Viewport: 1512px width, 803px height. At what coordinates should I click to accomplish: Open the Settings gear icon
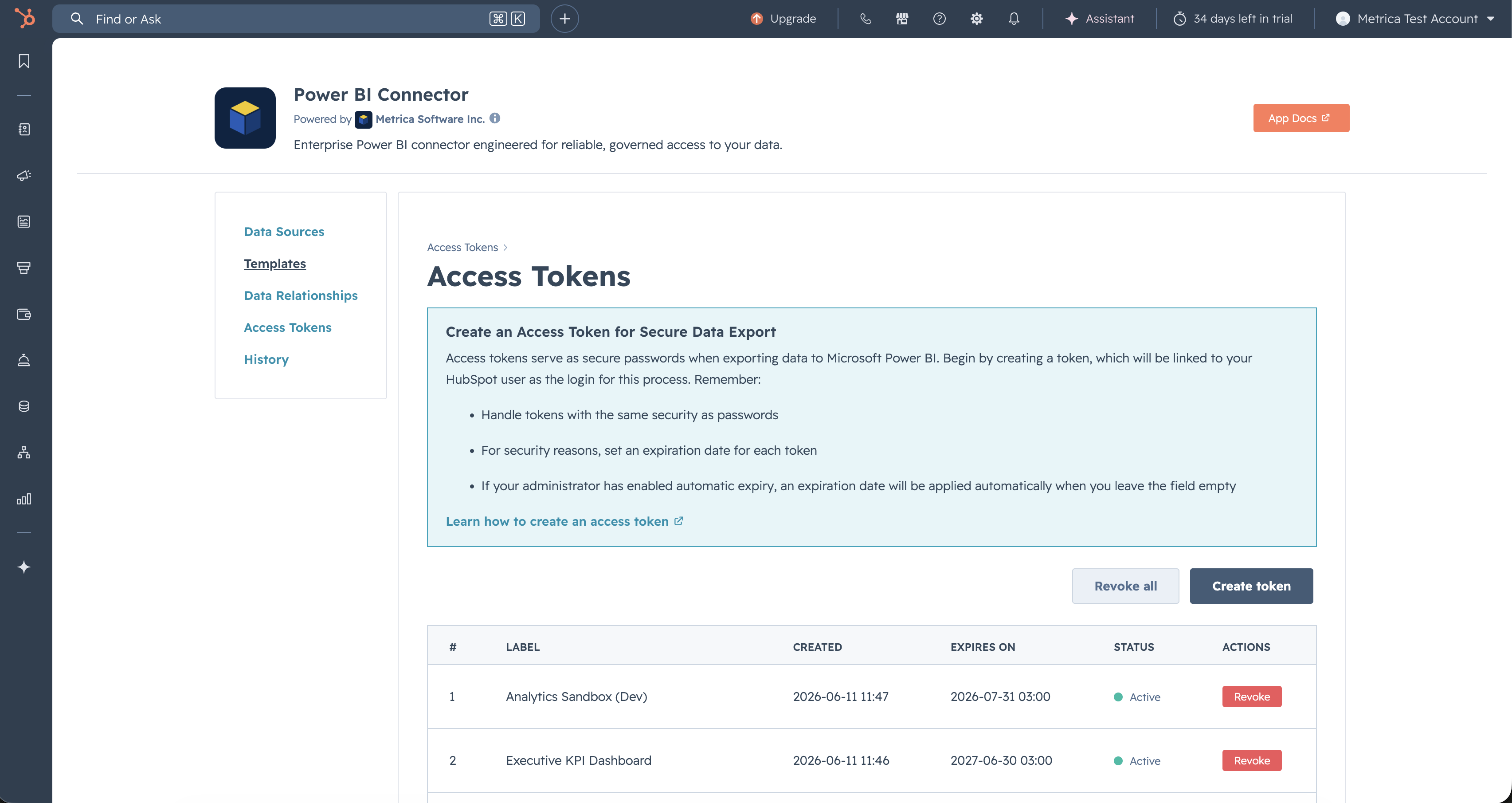click(977, 19)
